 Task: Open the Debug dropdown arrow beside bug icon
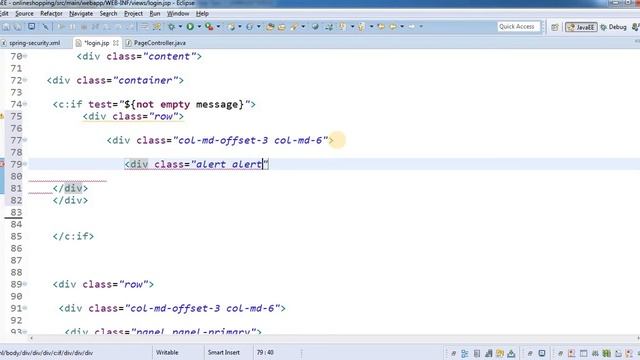point(180,27)
